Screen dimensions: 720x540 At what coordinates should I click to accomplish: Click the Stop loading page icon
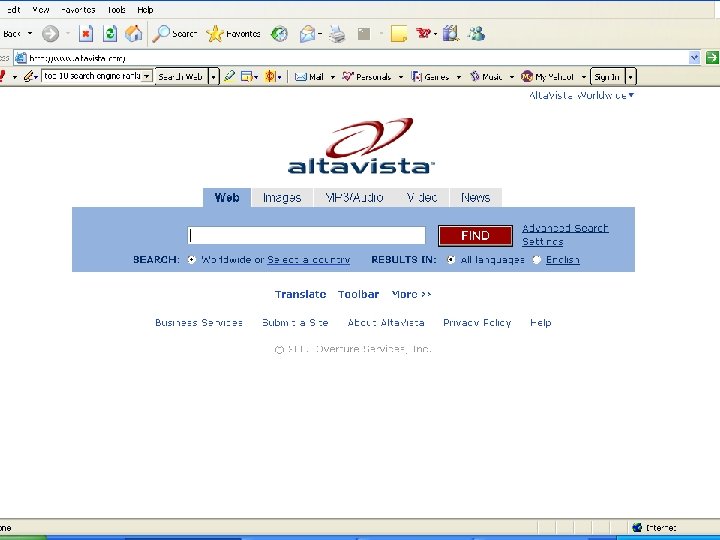coord(86,34)
